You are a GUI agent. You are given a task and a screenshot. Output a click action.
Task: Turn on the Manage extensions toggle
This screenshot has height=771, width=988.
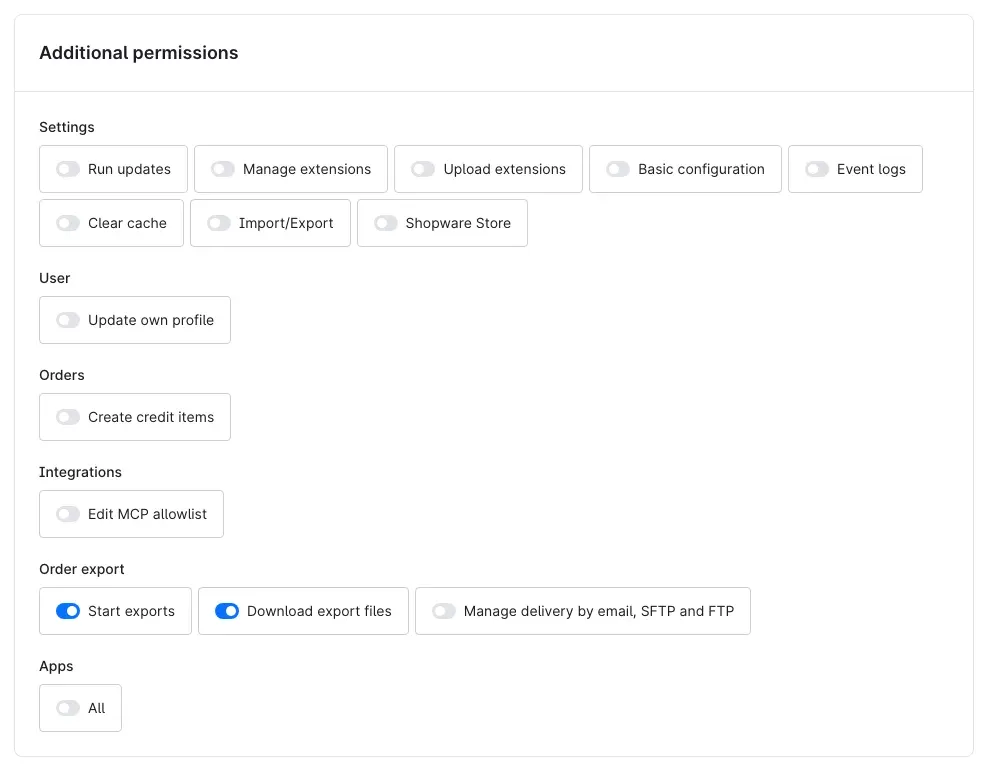[223, 169]
